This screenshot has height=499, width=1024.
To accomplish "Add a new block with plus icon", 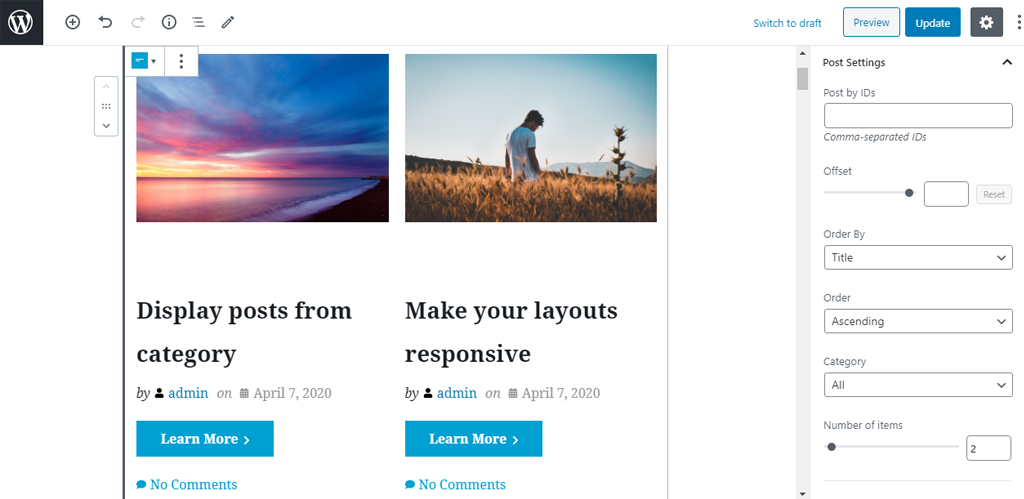I will pyautogui.click(x=72, y=22).
